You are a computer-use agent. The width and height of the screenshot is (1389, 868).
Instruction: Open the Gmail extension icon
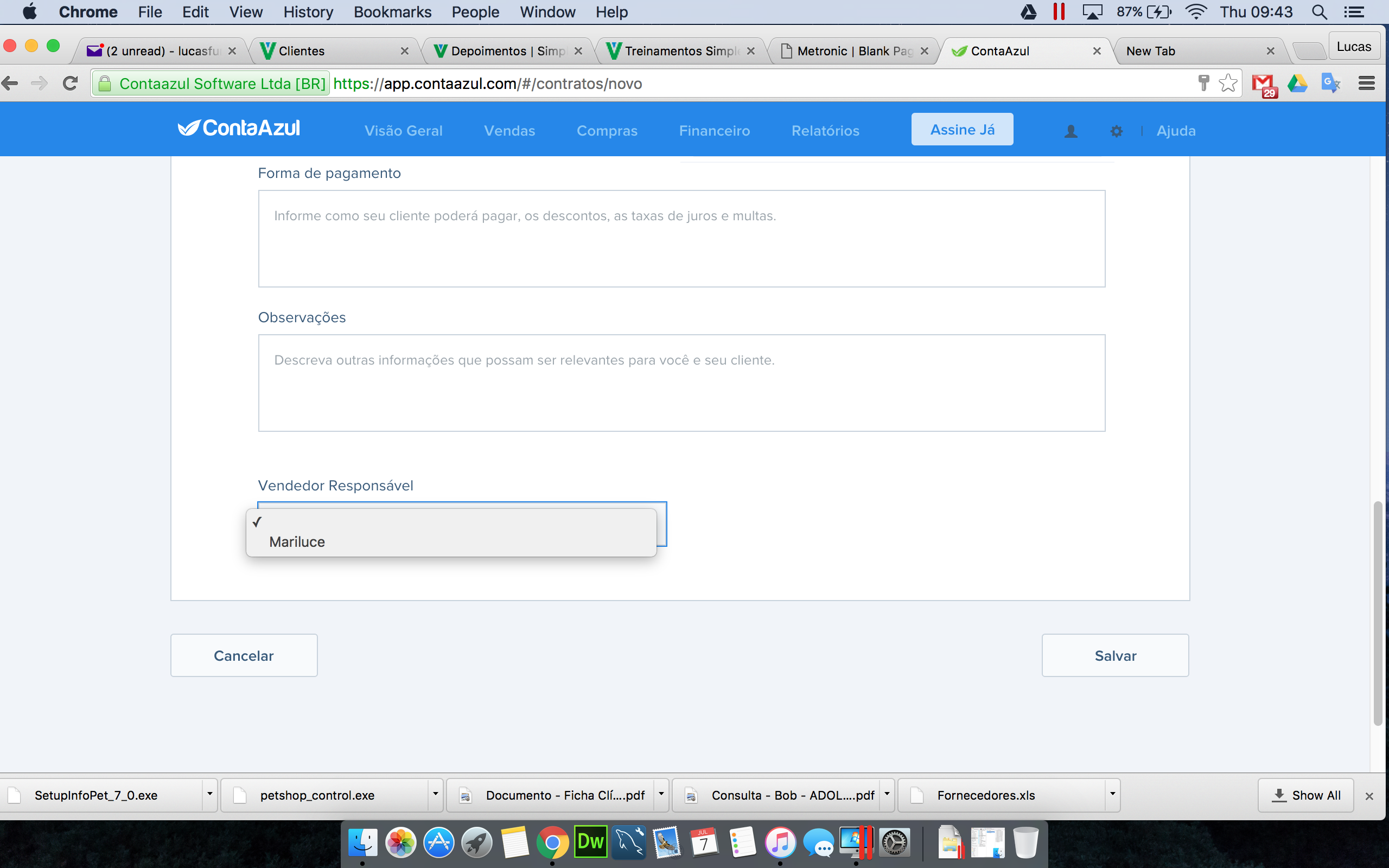tap(1264, 85)
